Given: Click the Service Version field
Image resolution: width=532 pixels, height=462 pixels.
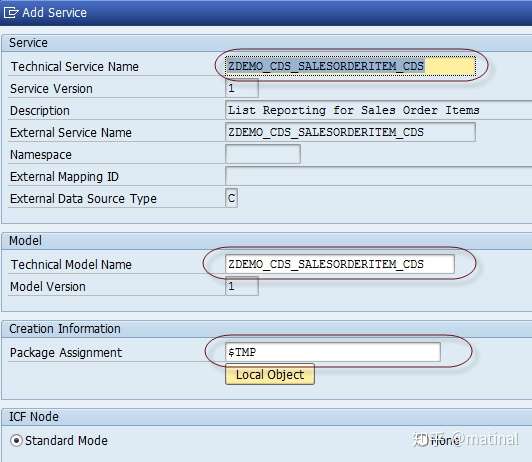Looking at the screenshot, I should (242, 89).
